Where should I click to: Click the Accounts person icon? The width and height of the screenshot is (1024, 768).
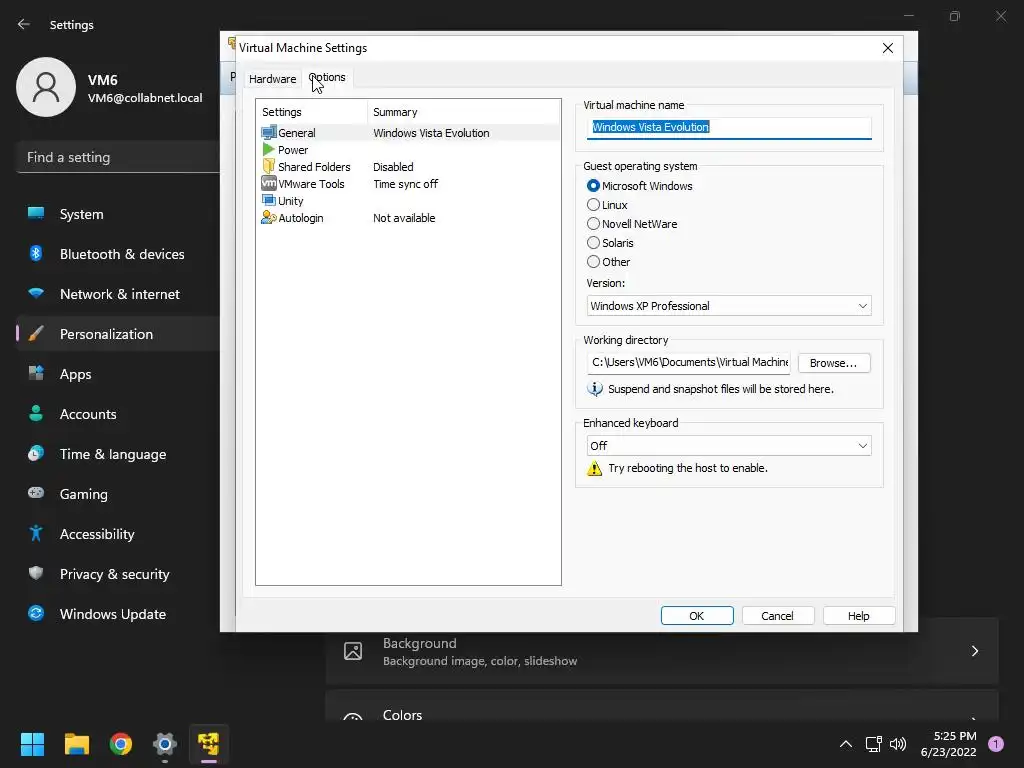[x=36, y=413]
